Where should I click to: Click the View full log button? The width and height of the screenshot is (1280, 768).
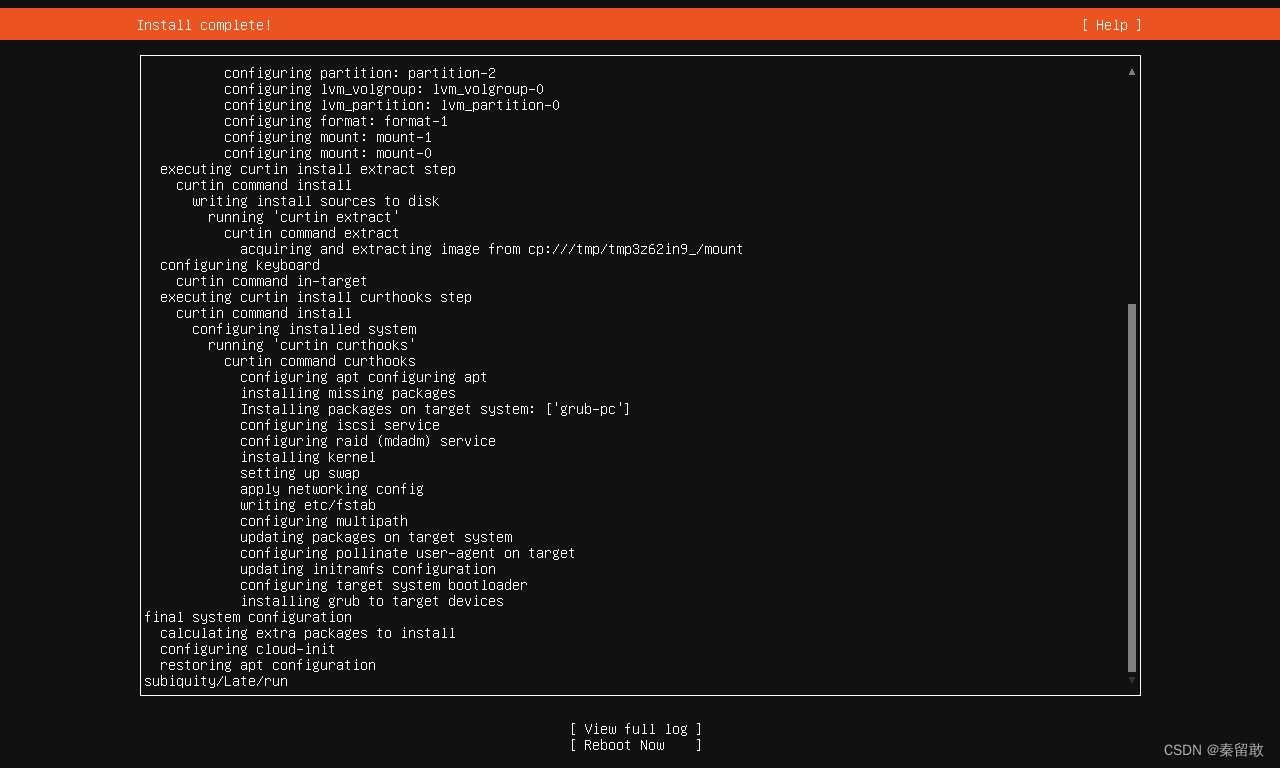point(636,729)
